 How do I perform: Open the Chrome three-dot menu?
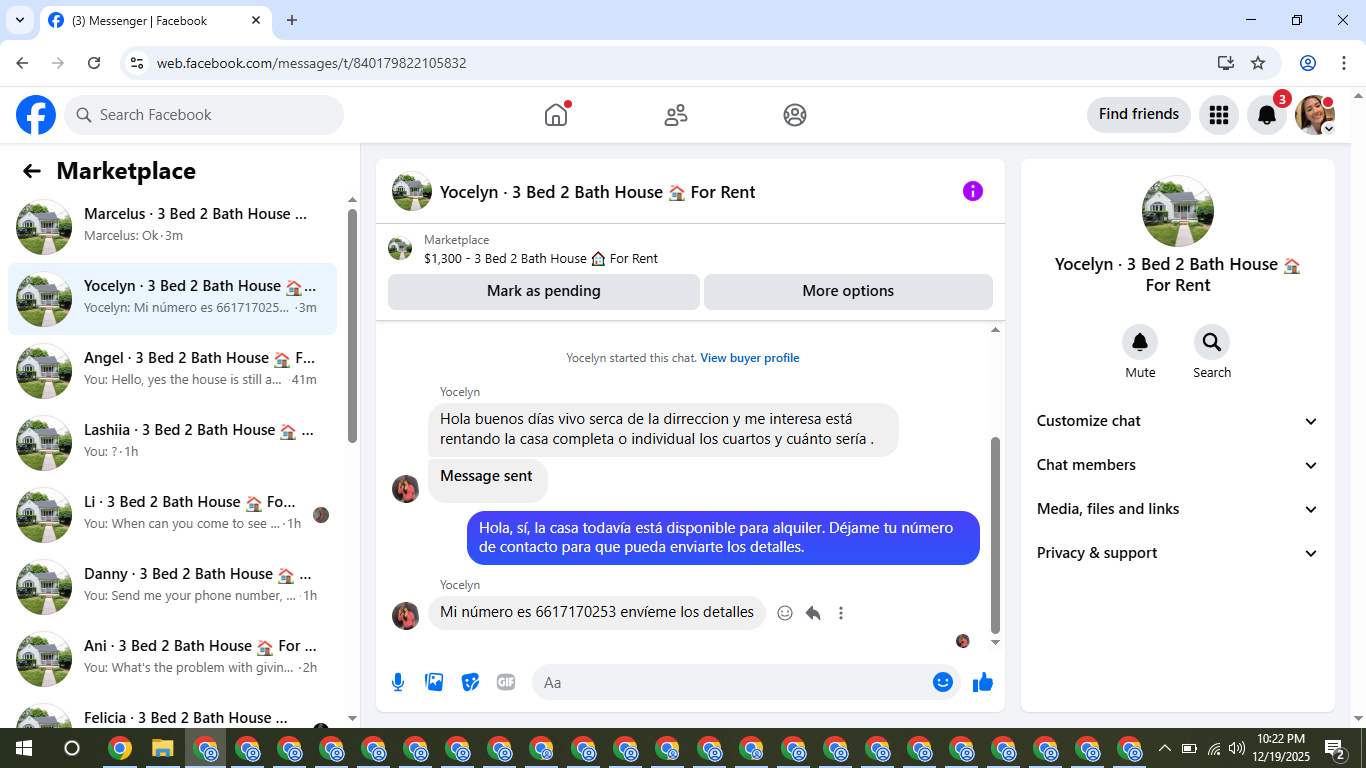pyautogui.click(x=1343, y=63)
